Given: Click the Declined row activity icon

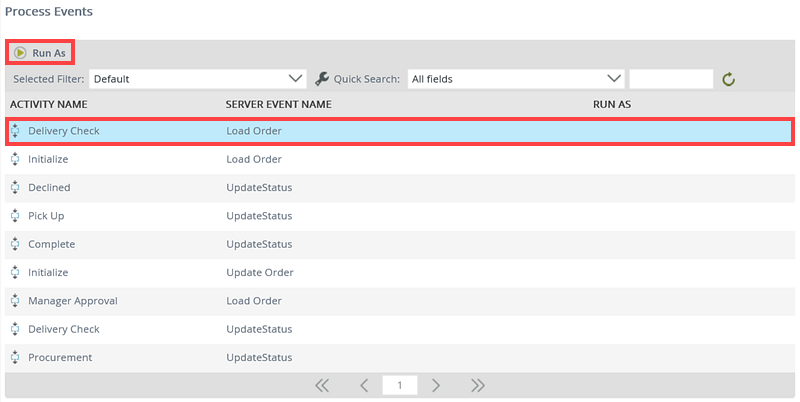Looking at the screenshot, I should click(15, 187).
